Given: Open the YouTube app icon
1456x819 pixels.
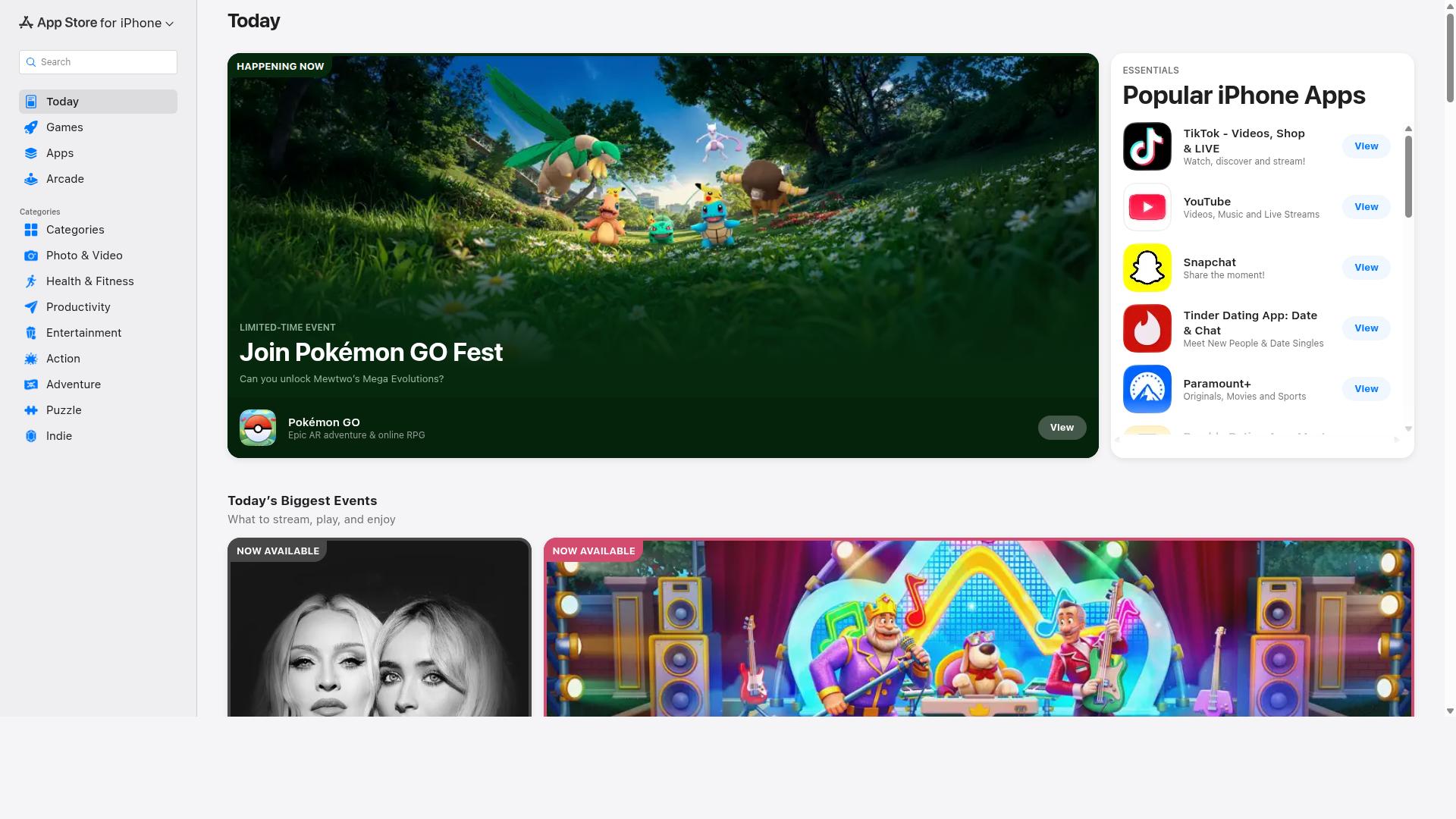Looking at the screenshot, I should tap(1147, 207).
